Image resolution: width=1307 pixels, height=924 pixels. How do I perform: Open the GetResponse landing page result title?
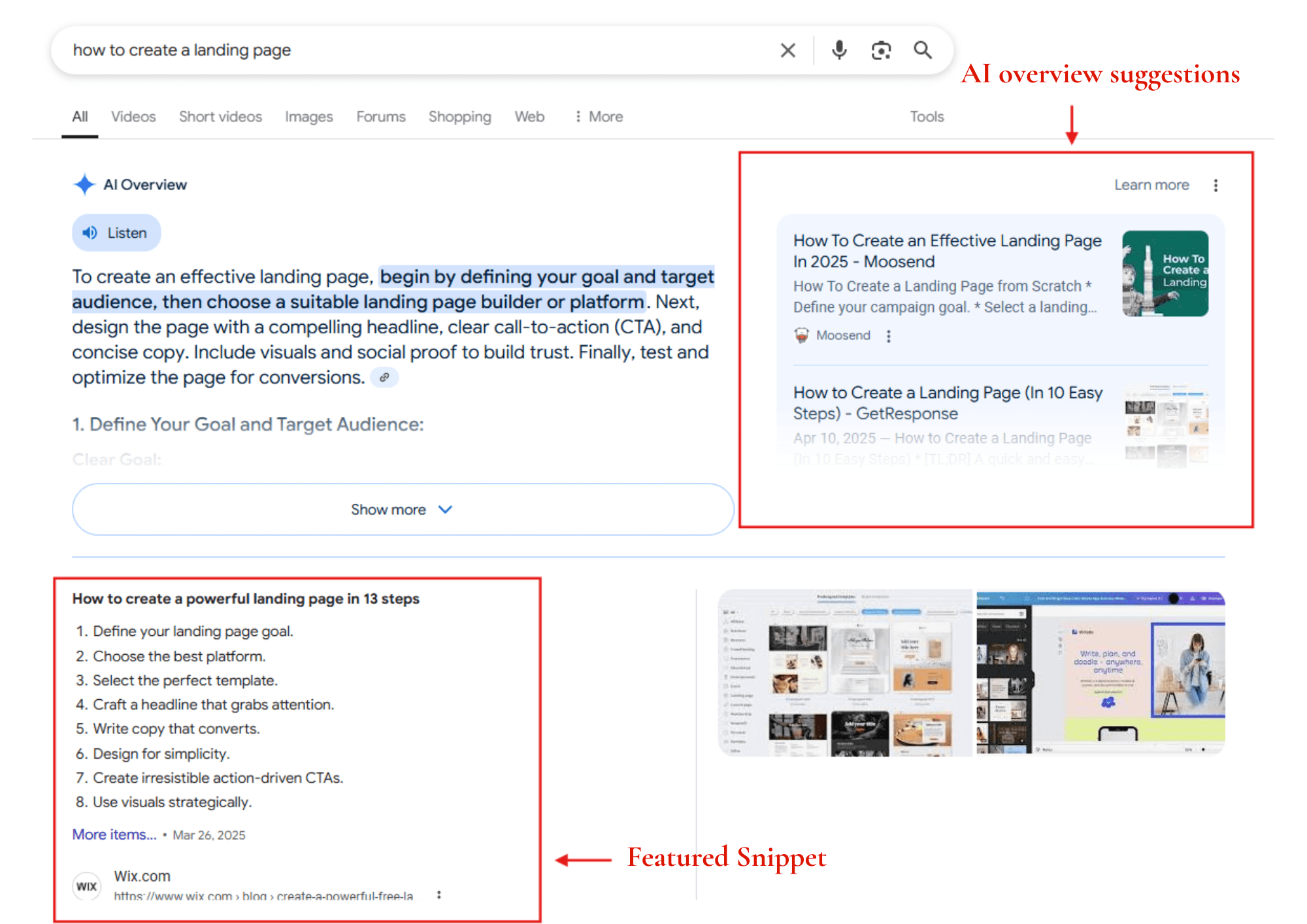click(948, 403)
